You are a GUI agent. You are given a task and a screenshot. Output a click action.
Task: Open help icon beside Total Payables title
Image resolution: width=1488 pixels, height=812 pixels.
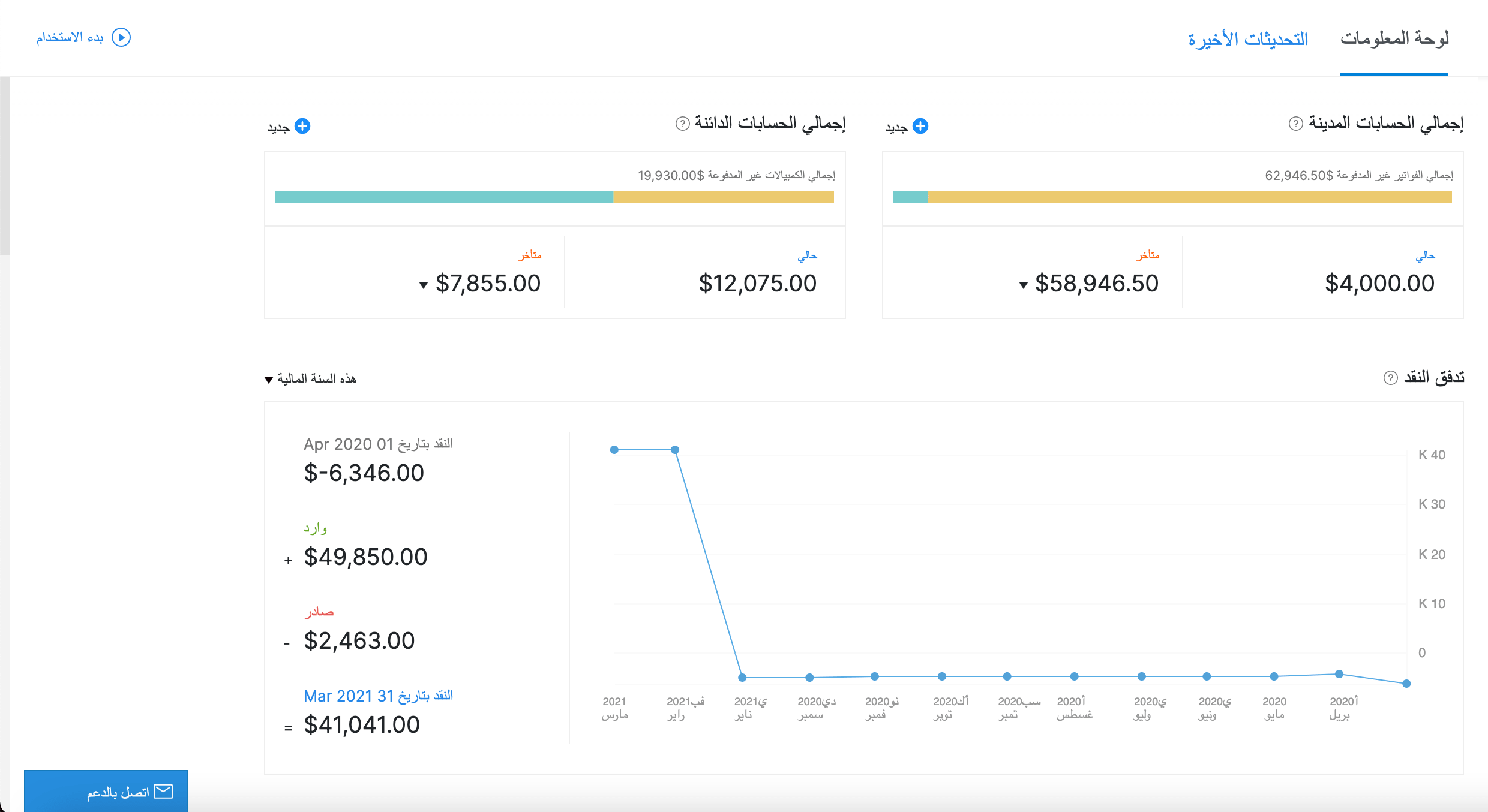(x=682, y=124)
